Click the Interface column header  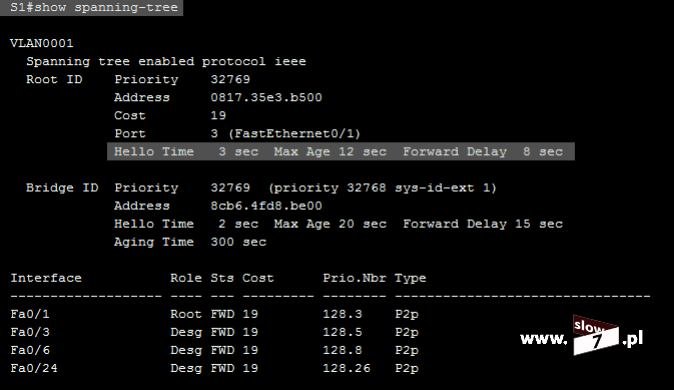tap(46, 278)
